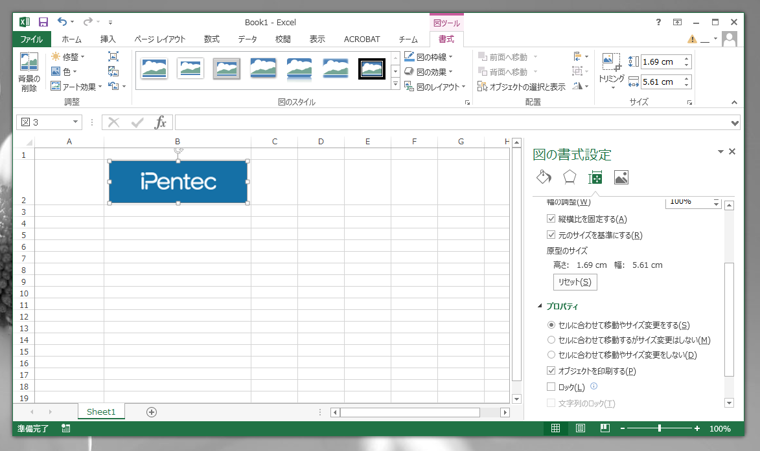Open the 挿入 tab
The height and width of the screenshot is (451, 760).
tap(108, 39)
